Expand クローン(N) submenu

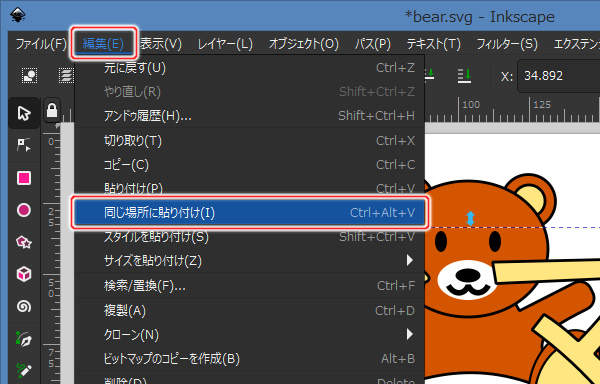(x=249, y=335)
